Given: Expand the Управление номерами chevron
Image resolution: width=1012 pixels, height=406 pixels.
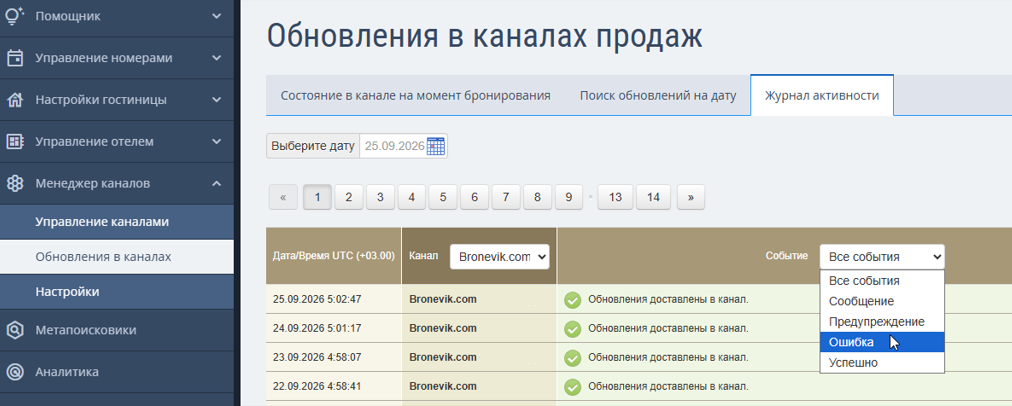Looking at the screenshot, I should click(217, 58).
